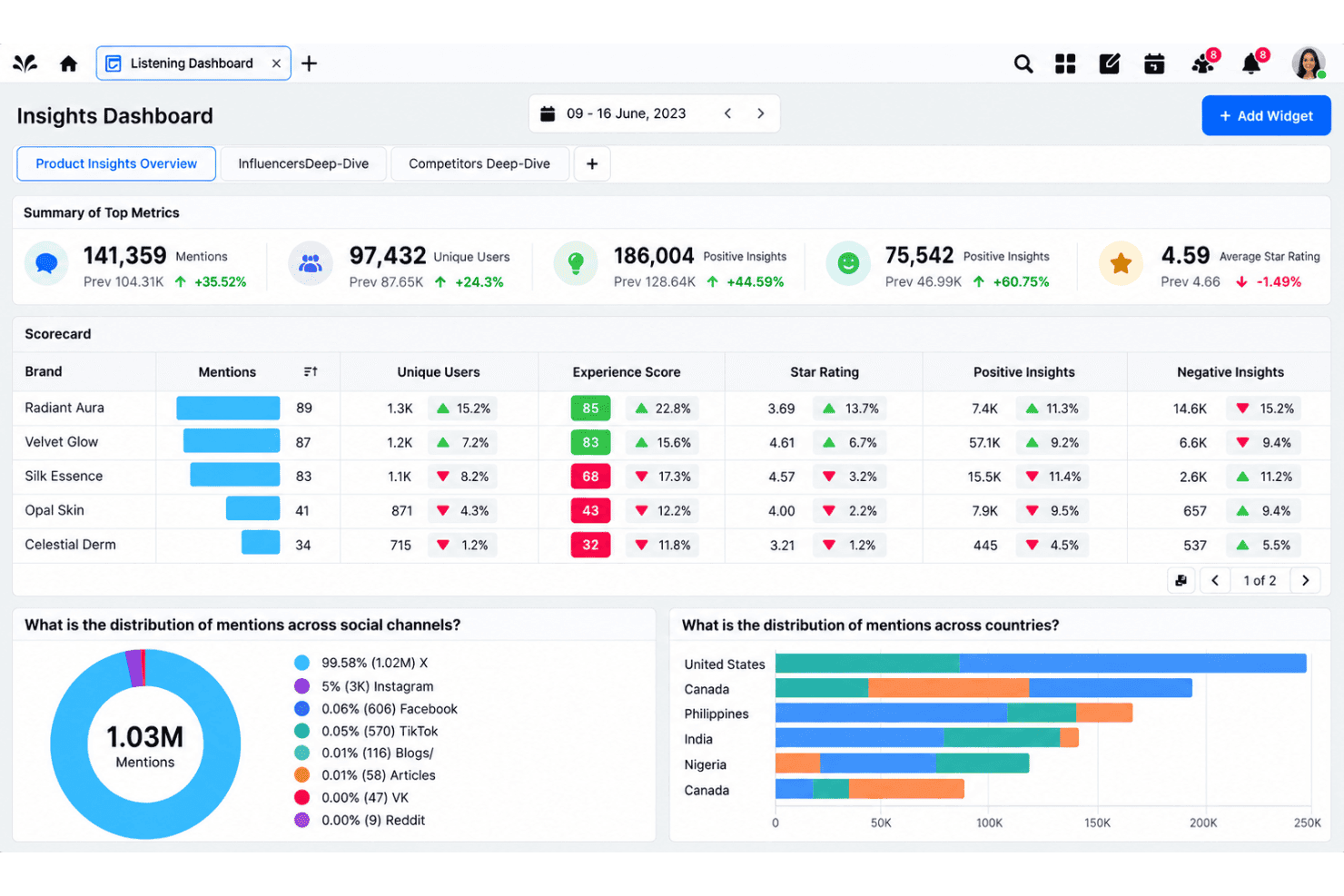Click the Negative Insights column header
This screenshot has height=896, width=1344.
coord(1230,372)
